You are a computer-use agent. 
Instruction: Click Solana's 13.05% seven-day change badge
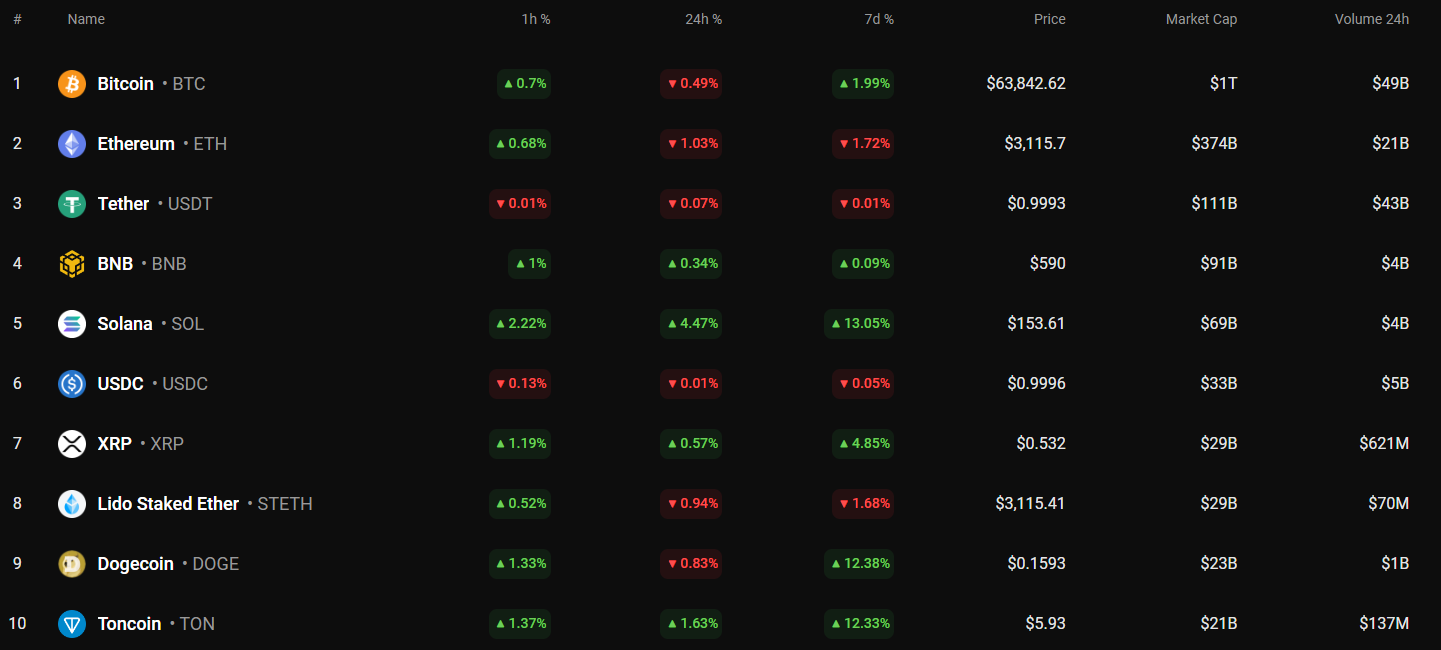click(859, 324)
